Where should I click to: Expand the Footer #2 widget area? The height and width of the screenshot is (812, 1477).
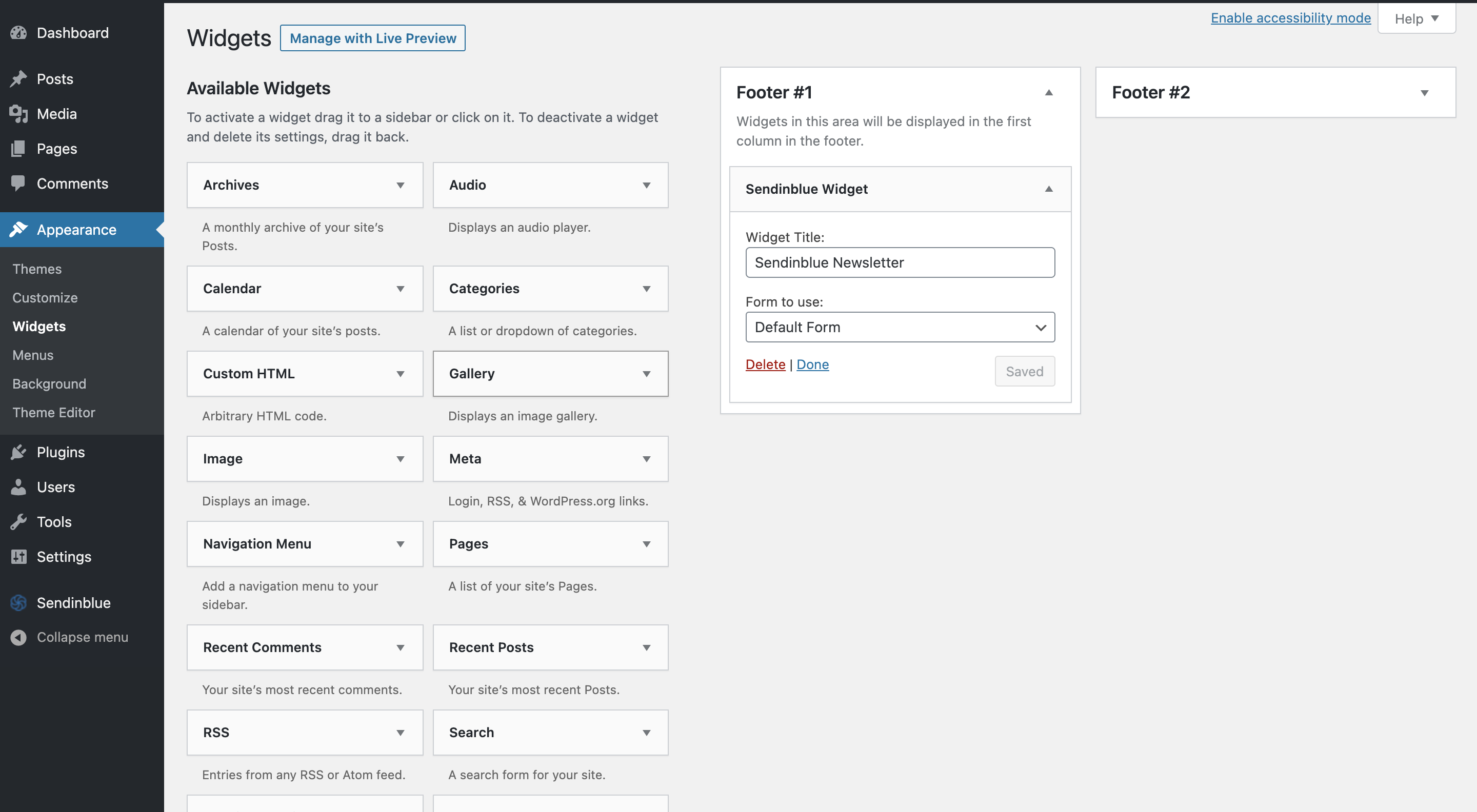pos(1424,93)
